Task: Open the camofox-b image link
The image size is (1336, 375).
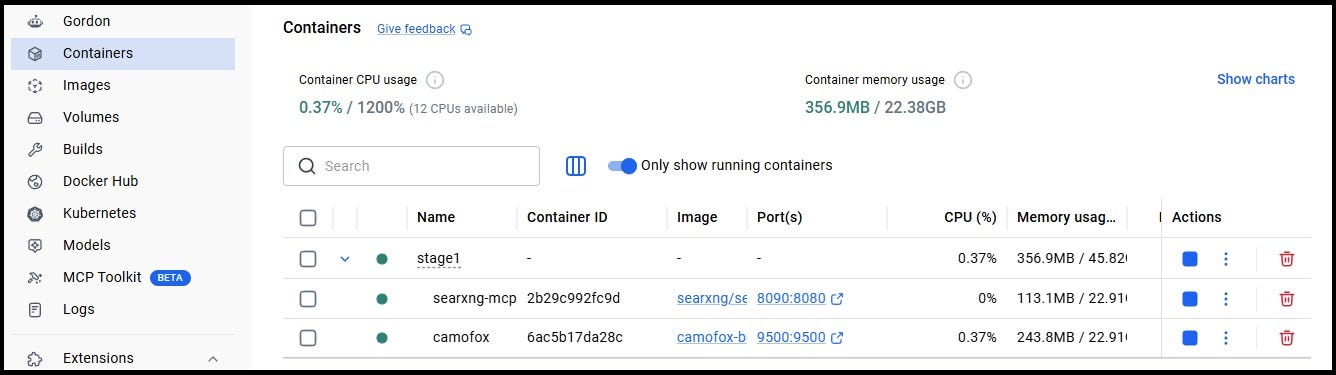Action: tap(712, 337)
